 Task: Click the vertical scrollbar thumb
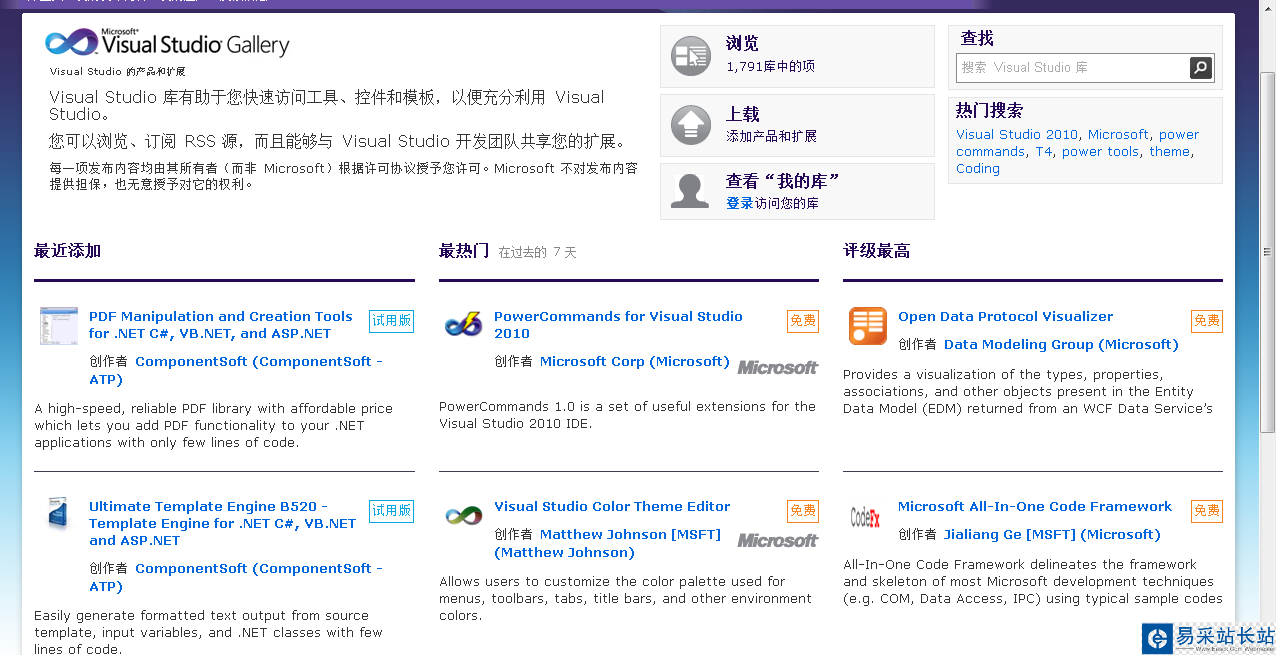tap(1268, 252)
